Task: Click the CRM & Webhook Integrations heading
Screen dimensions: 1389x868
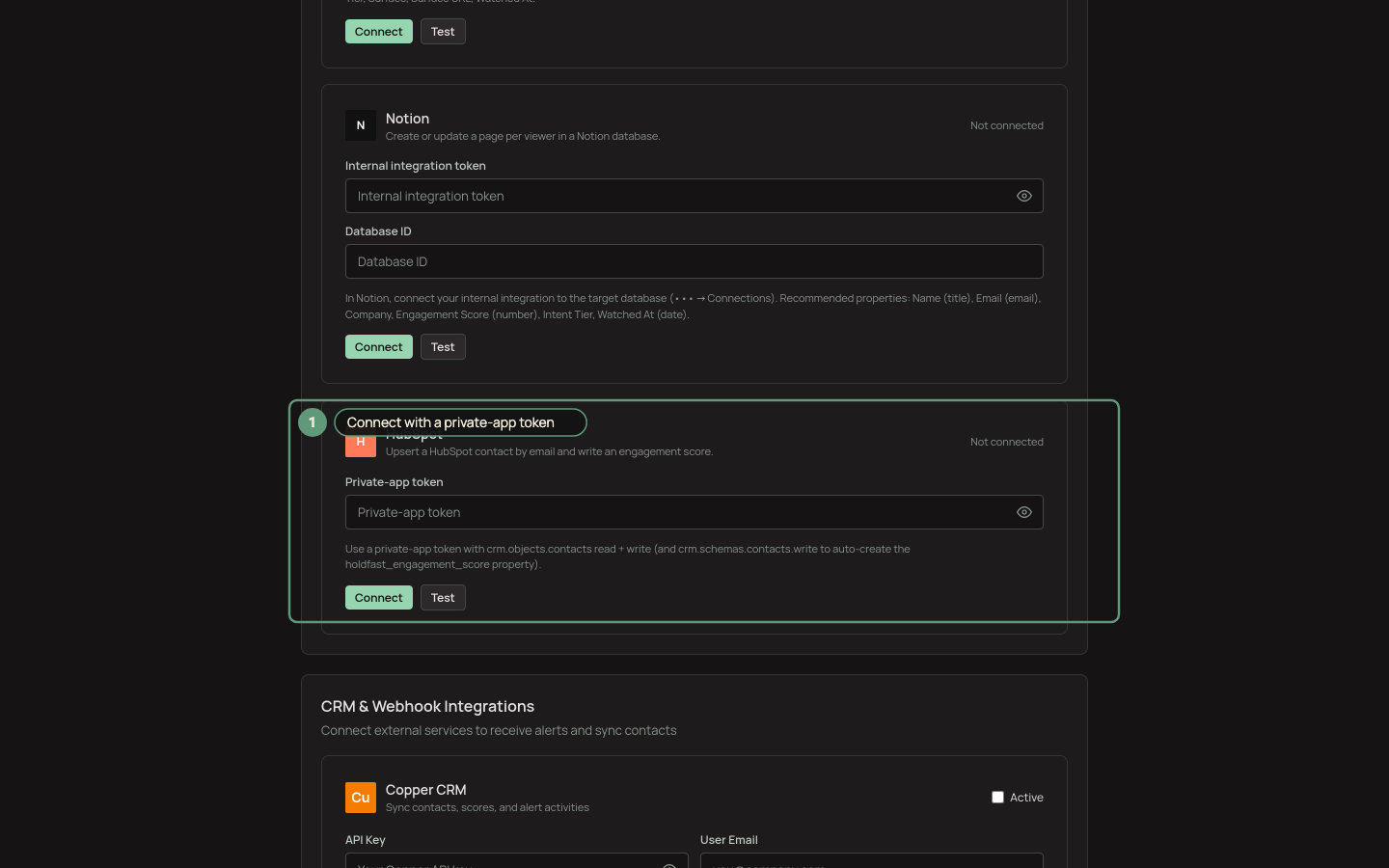Action: point(427,707)
